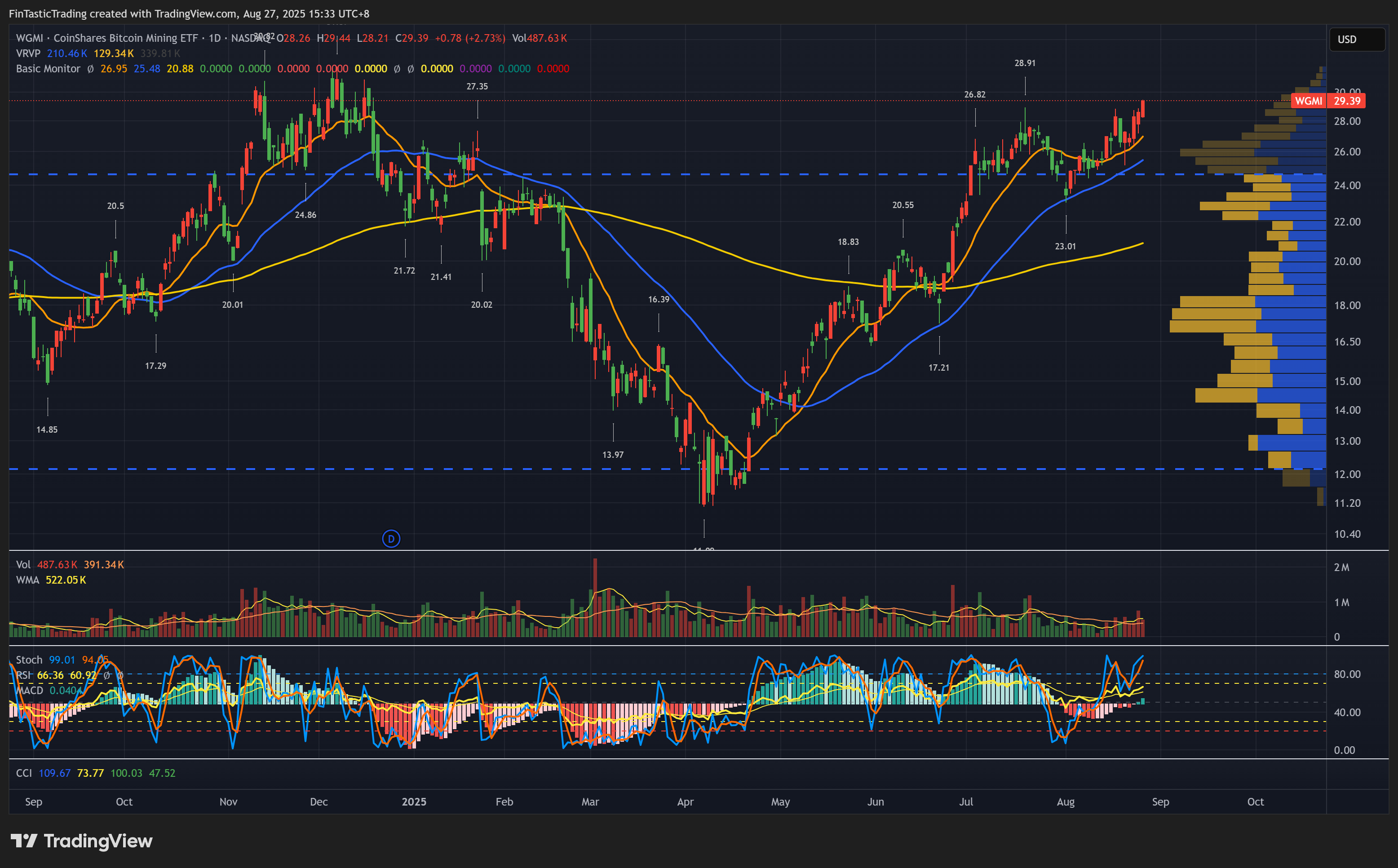Image resolution: width=1398 pixels, height=868 pixels.
Task: Click the CCI indicator legend label
Action: (24, 773)
